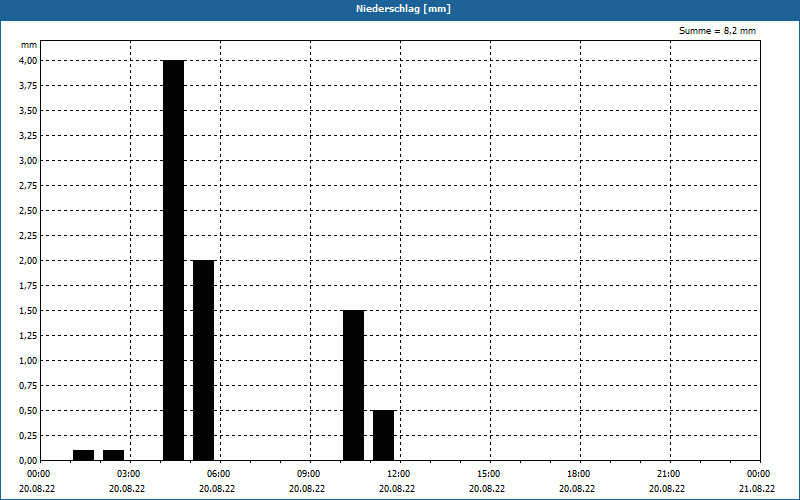This screenshot has height=500, width=800.
Task: Select the 2,50 y-axis value
Action: click(x=28, y=211)
